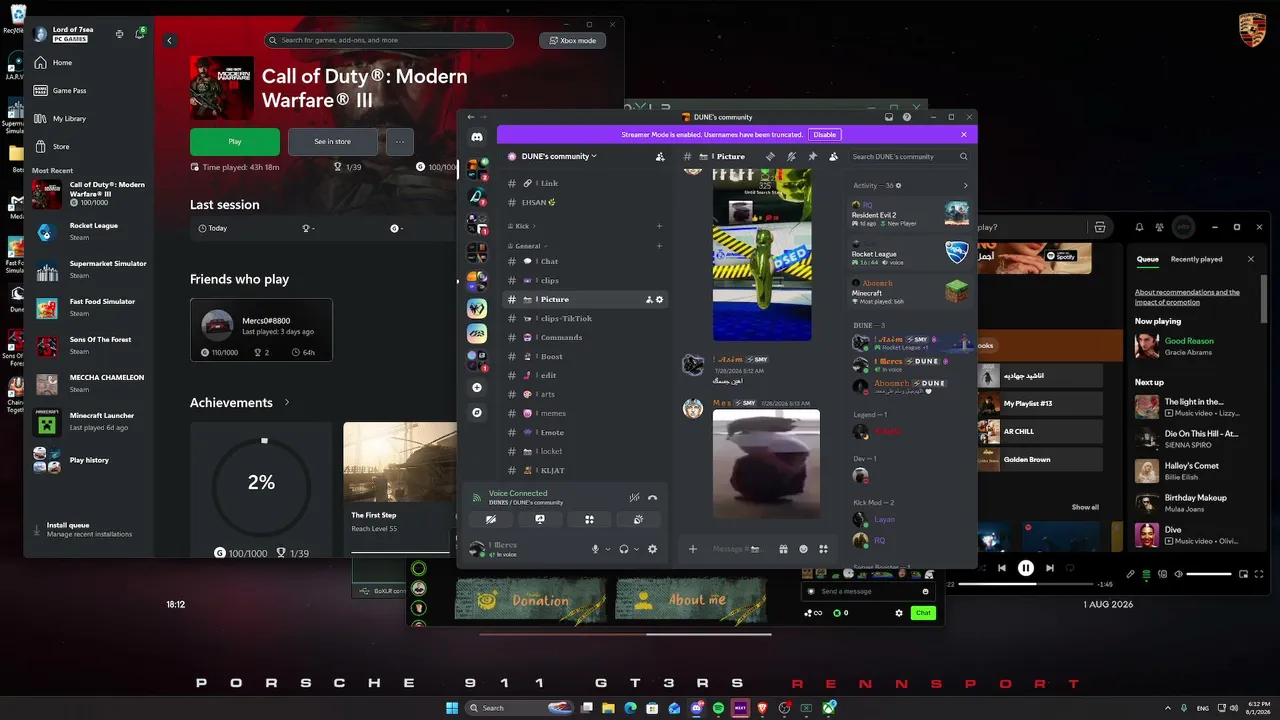Toggle noise suppression in Voice Connected panel

point(634,497)
